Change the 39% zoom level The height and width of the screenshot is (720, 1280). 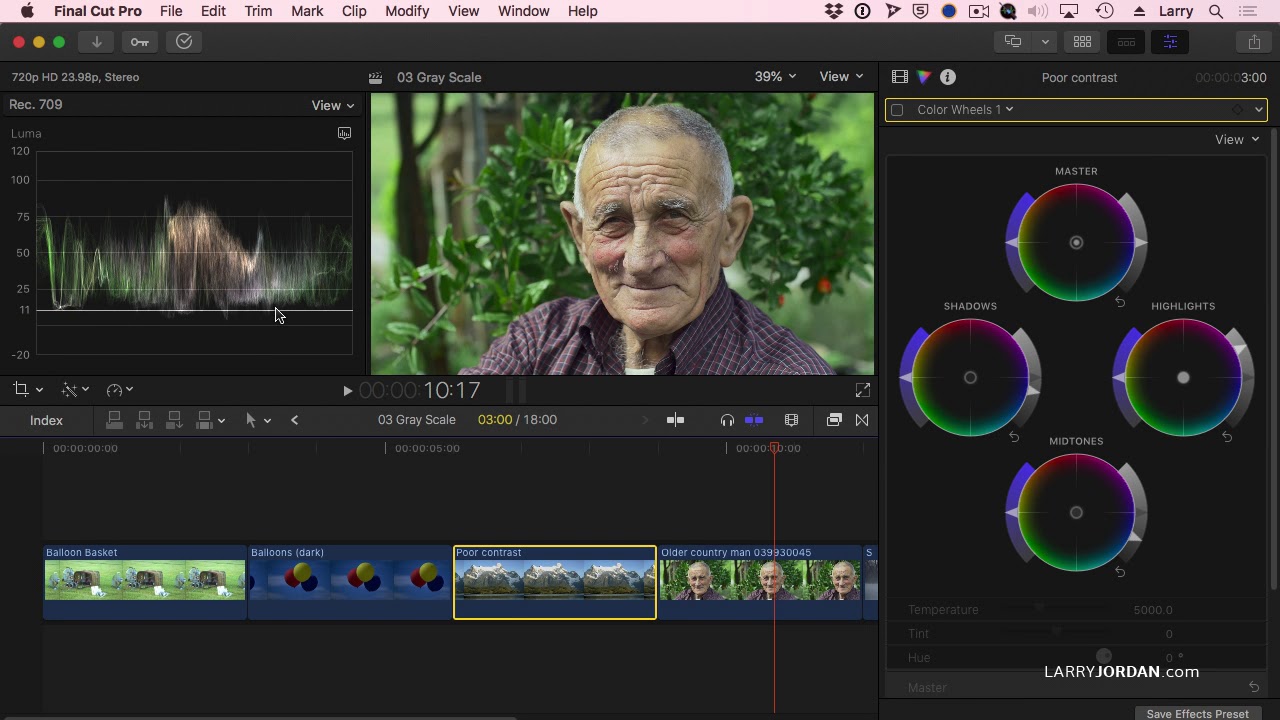point(775,77)
